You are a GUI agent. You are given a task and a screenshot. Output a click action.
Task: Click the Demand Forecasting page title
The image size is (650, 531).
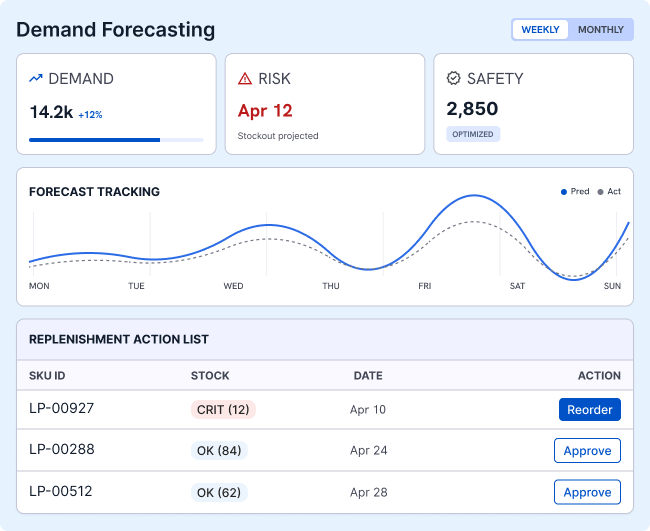116,30
